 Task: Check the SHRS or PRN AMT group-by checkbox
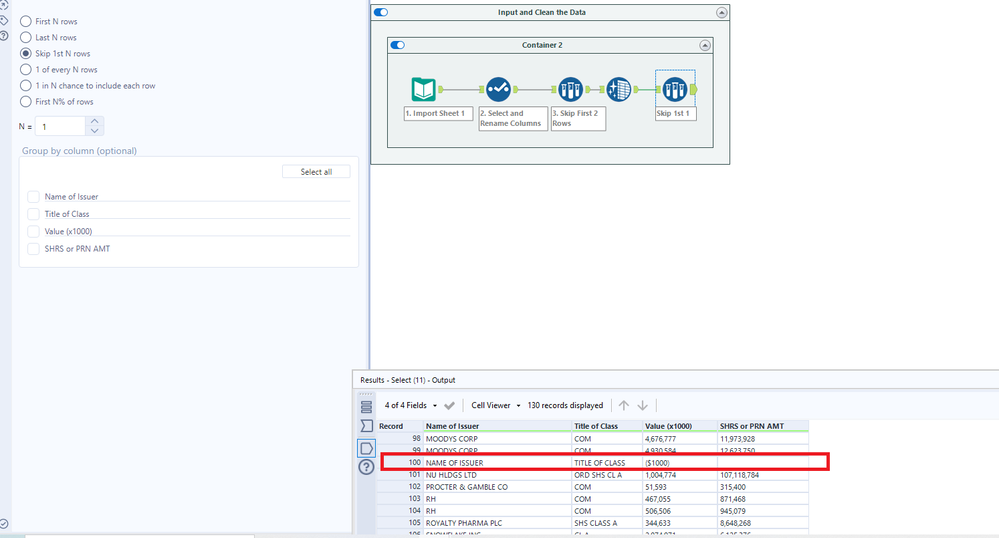[x=33, y=249]
